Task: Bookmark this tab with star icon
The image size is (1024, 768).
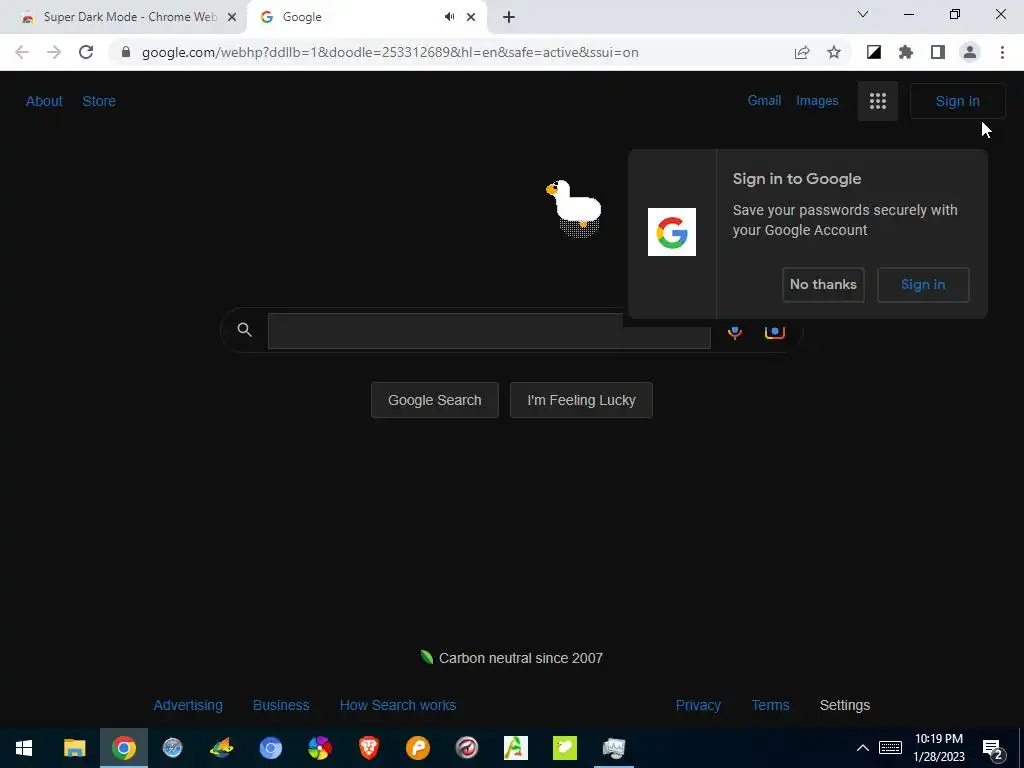Action: [834, 52]
